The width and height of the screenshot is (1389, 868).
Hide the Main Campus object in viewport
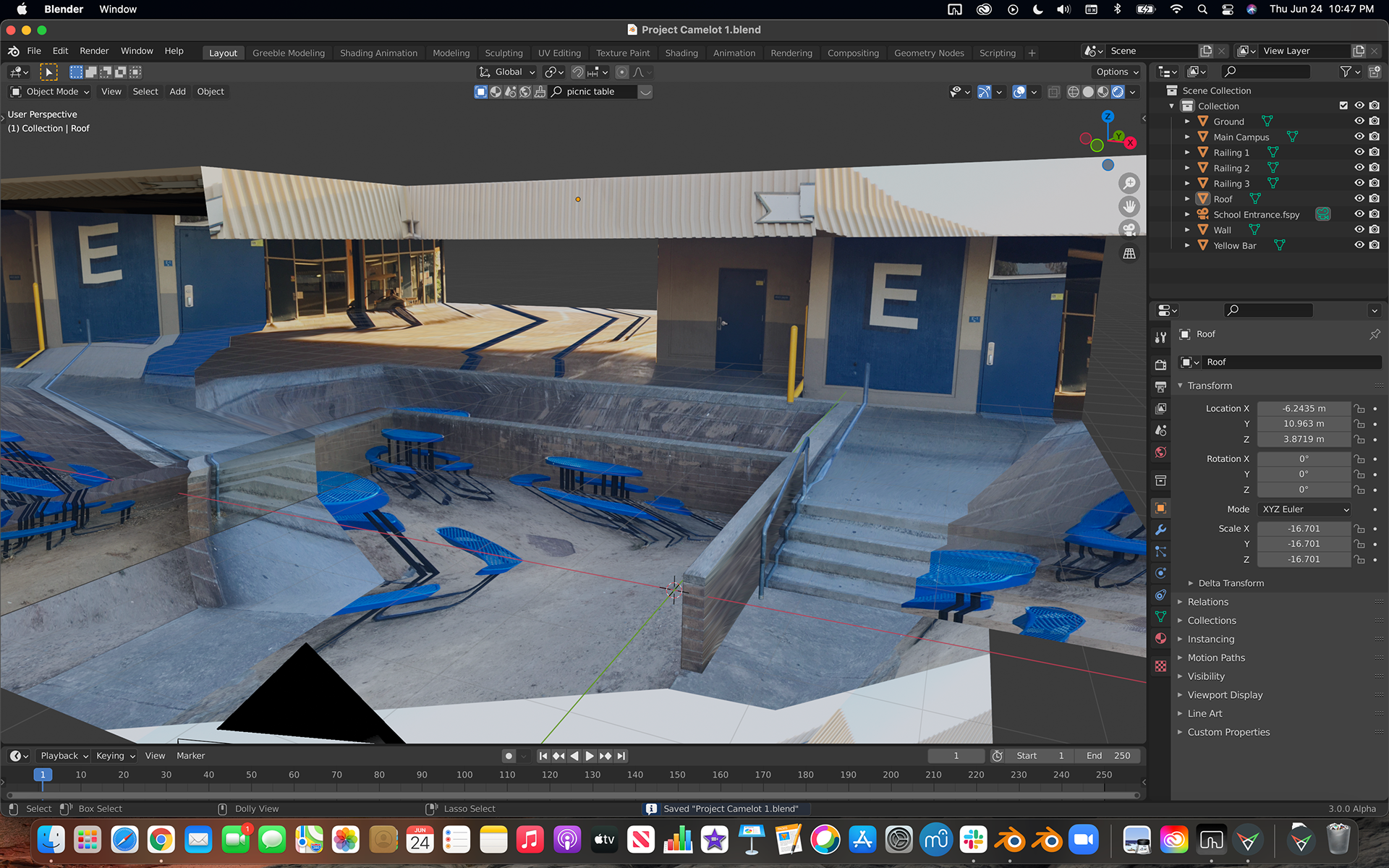pyautogui.click(x=1359, y=137)
